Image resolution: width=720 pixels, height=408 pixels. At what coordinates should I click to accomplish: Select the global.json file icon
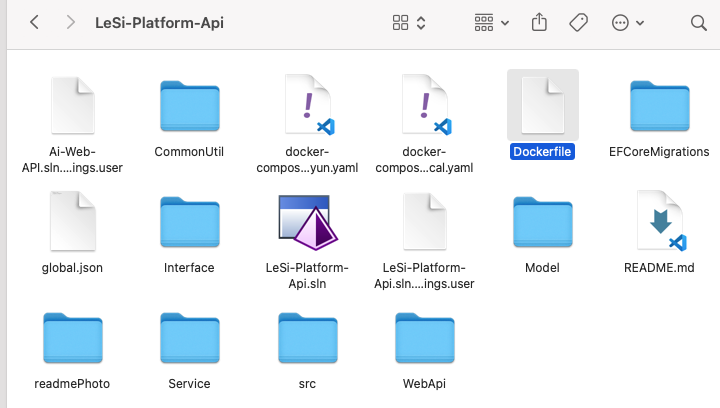[73, 221]
